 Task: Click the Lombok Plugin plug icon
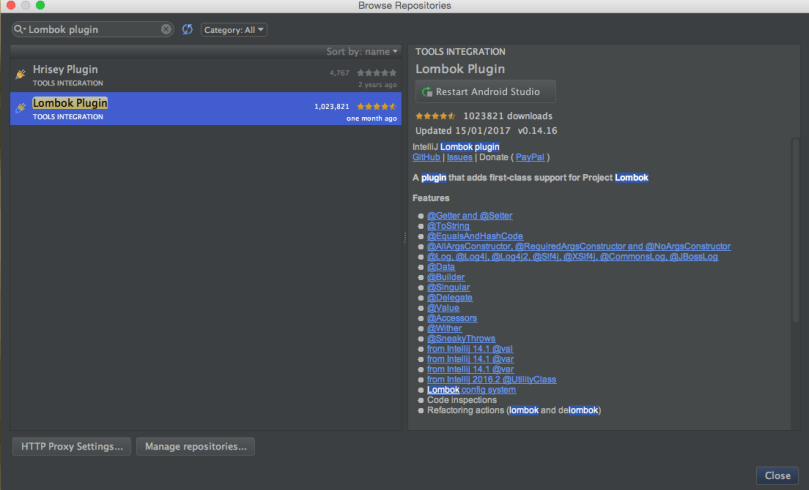(x=20, y=108)
